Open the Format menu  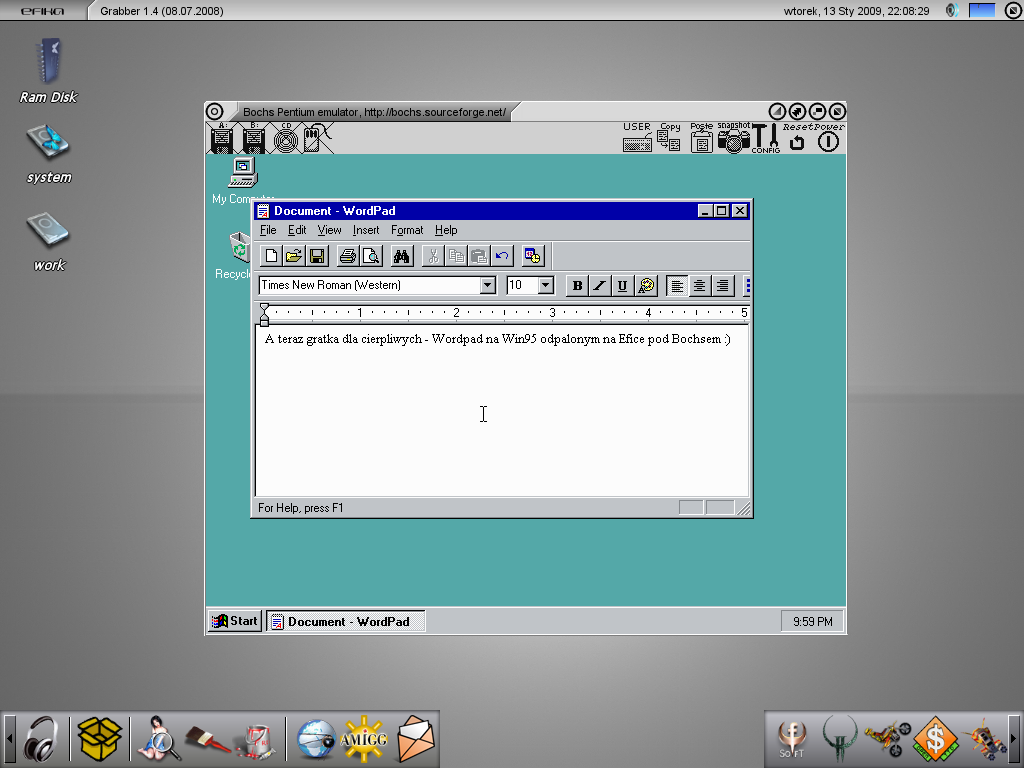pyautogui.click(x=407, y=230)
